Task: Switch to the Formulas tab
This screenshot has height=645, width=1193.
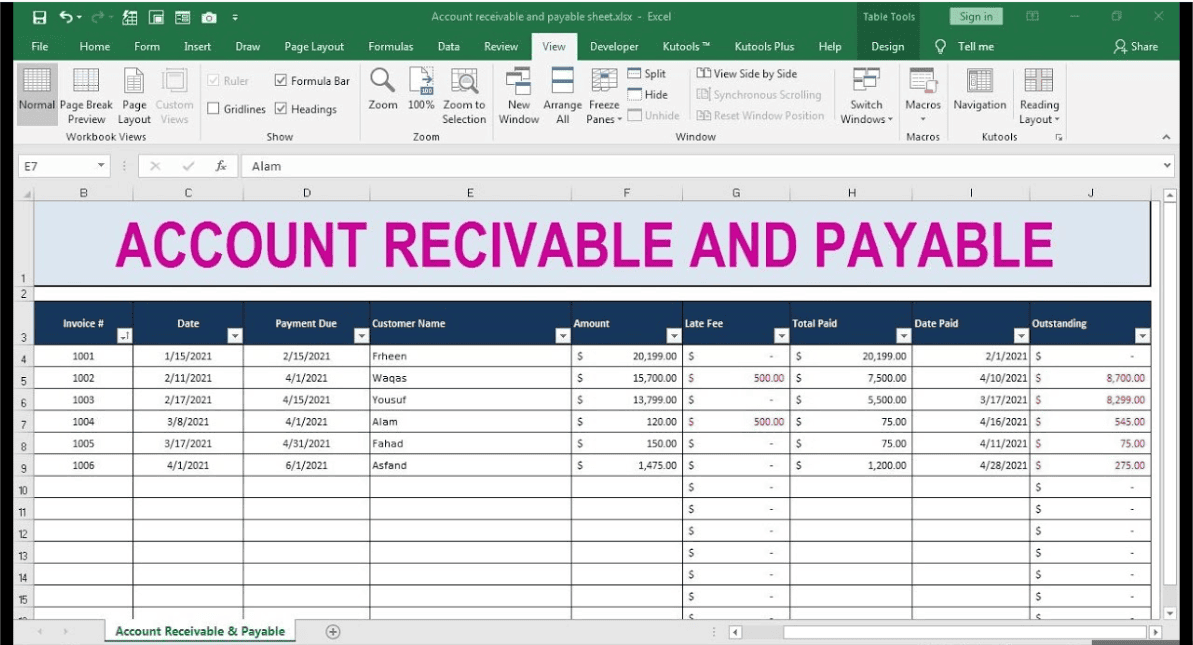Action: click(x=391, y=46)
